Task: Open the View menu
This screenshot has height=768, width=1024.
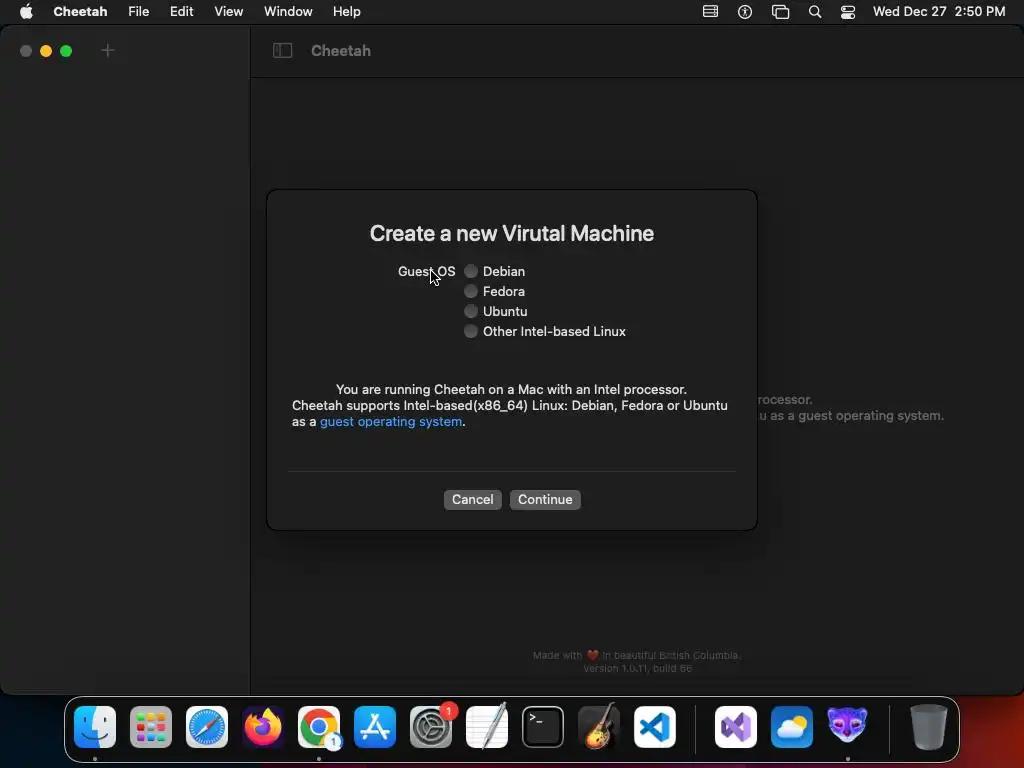Action: (229, 12)
